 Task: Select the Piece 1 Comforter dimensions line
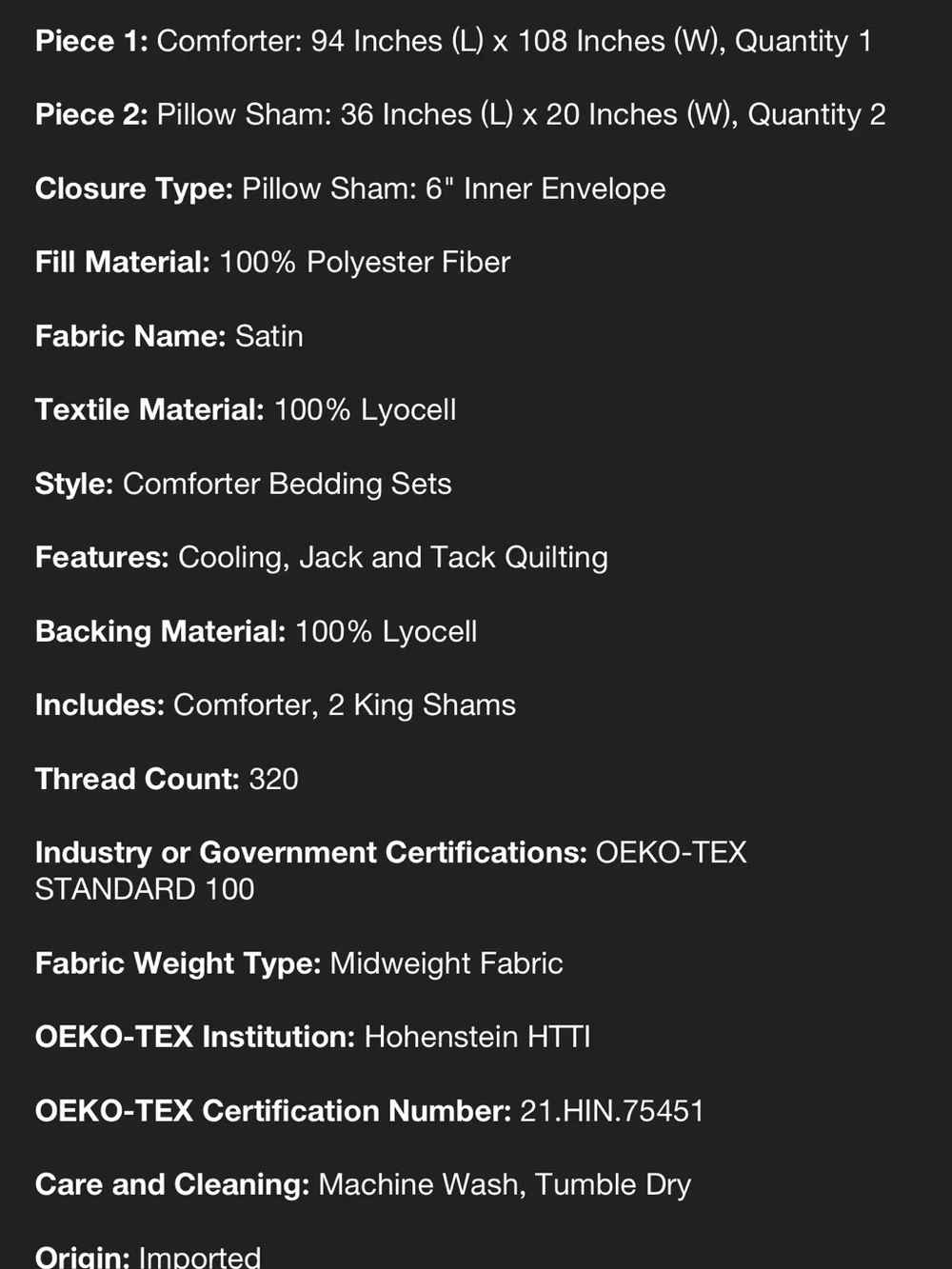[453, 41]
